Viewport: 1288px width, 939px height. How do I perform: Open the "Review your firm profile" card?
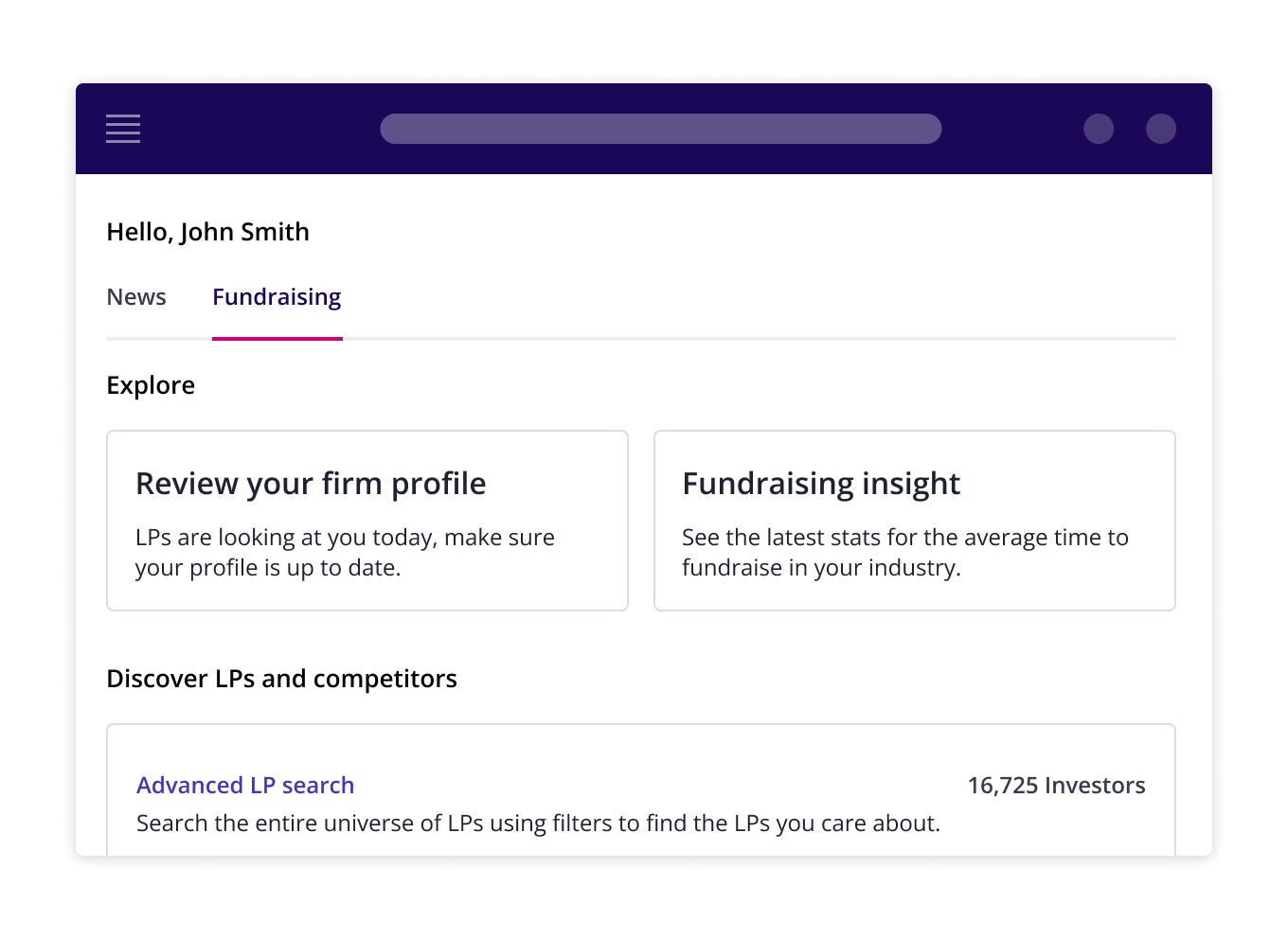click(x=367, y=521)
